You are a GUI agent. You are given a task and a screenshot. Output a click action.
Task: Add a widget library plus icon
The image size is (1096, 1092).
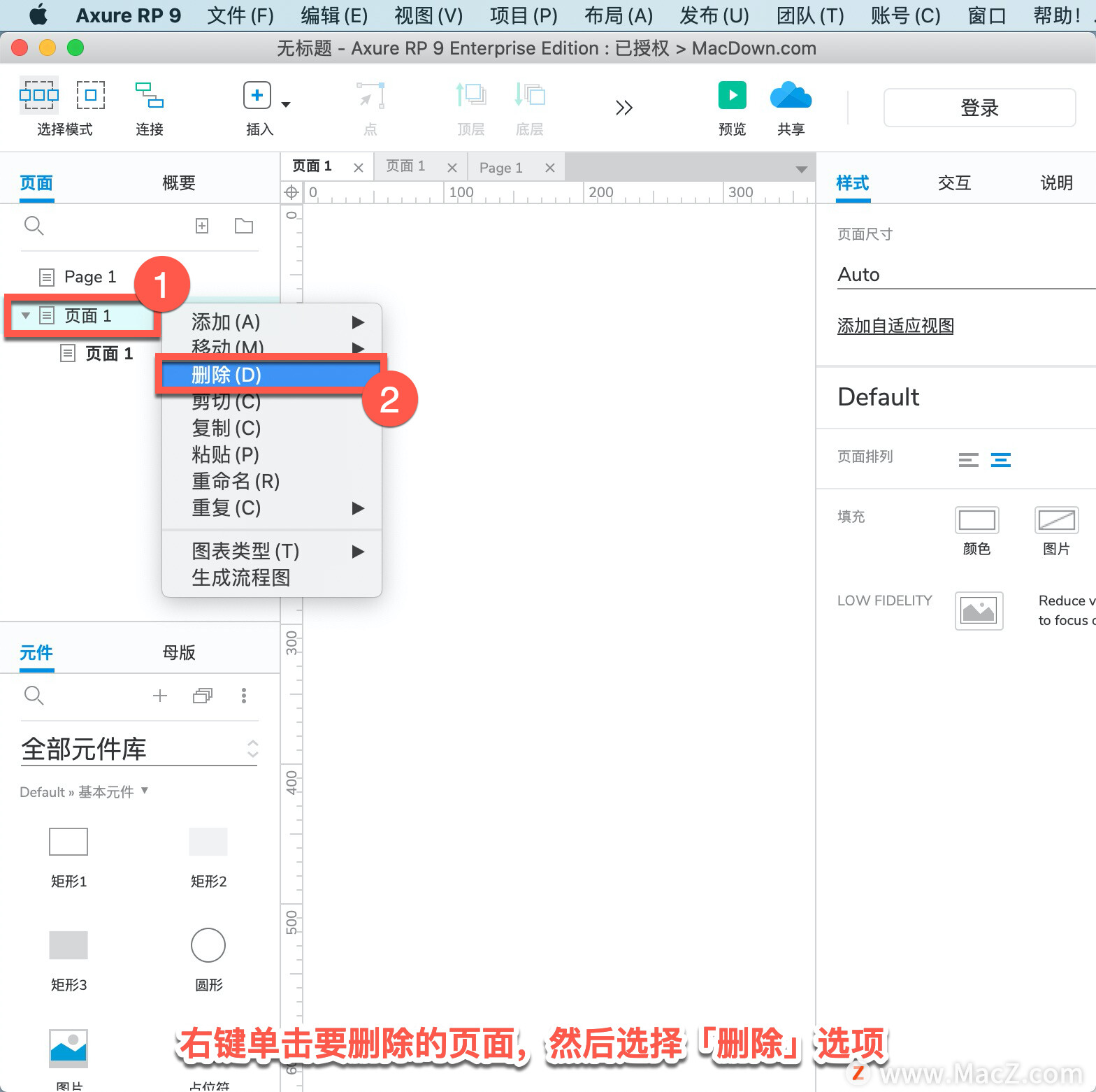click(160, 696)
